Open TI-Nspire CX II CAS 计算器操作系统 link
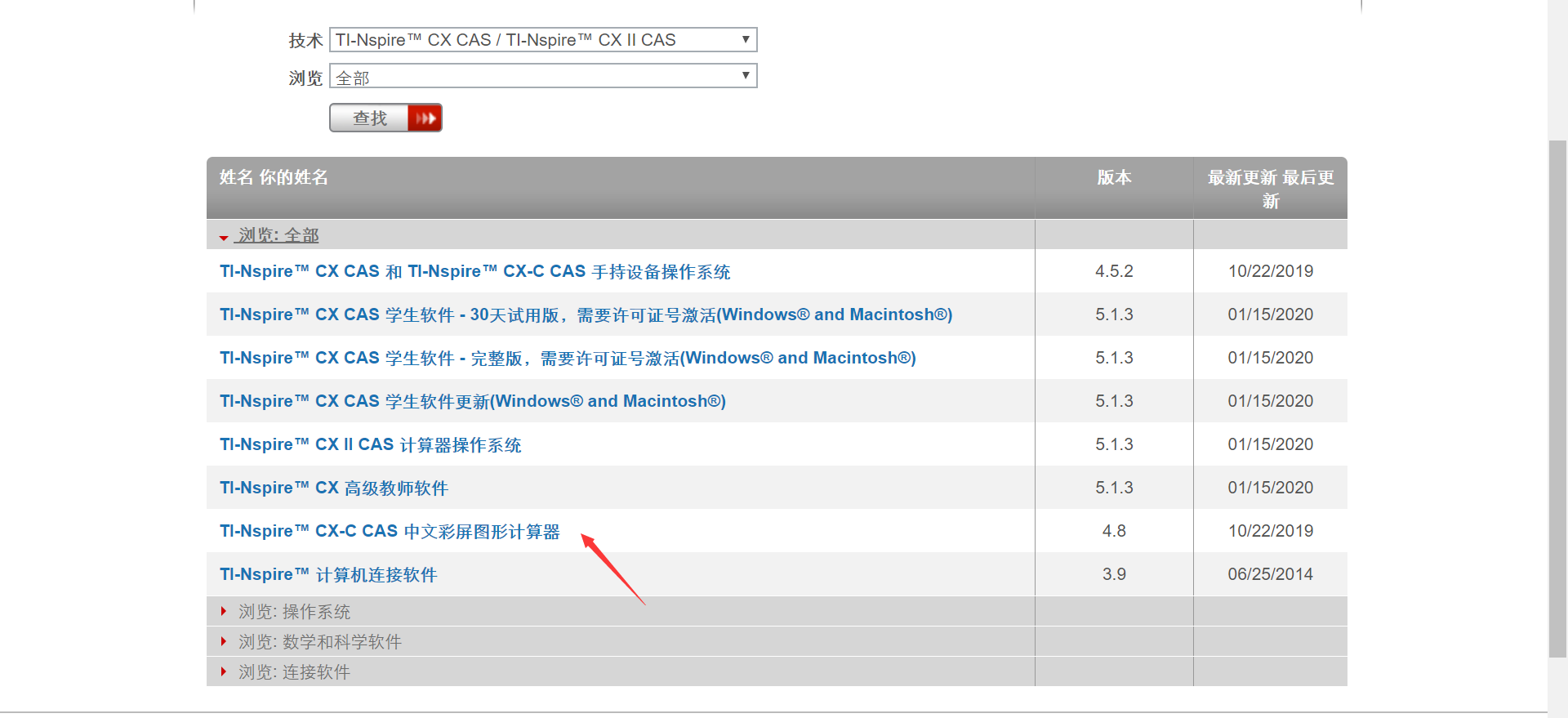 click(x=371, y=444)
